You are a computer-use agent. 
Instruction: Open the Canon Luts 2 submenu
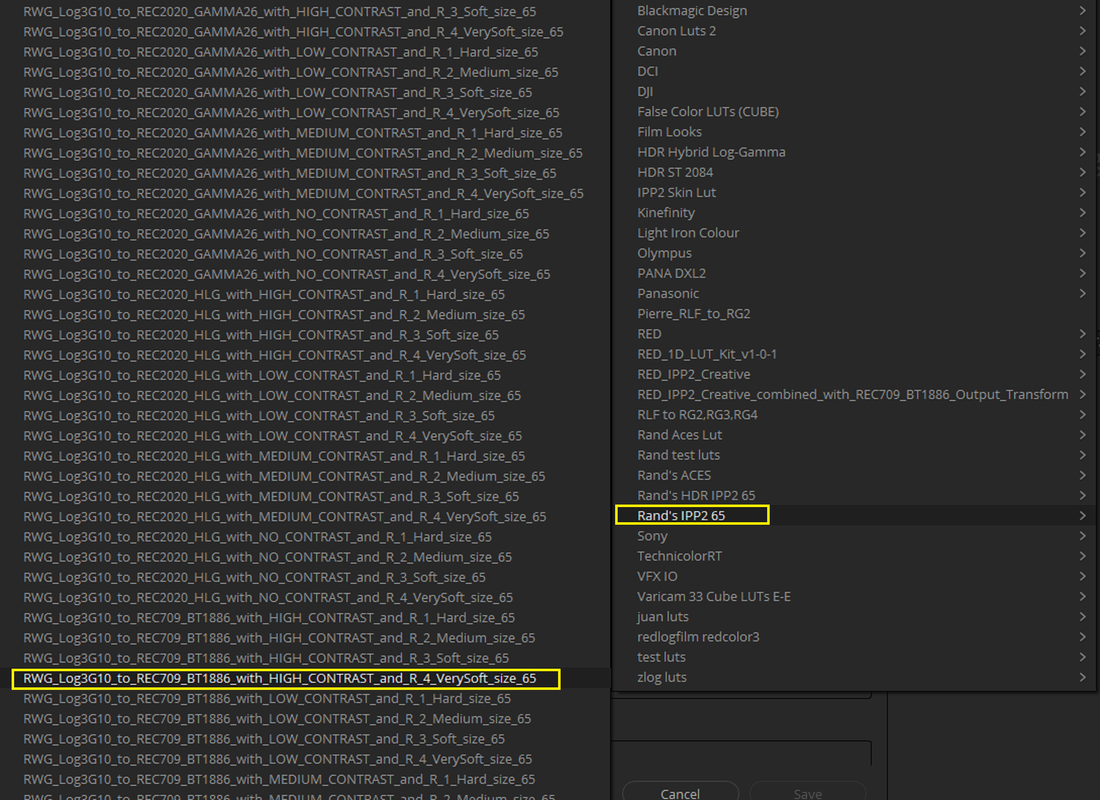(854, 31)
